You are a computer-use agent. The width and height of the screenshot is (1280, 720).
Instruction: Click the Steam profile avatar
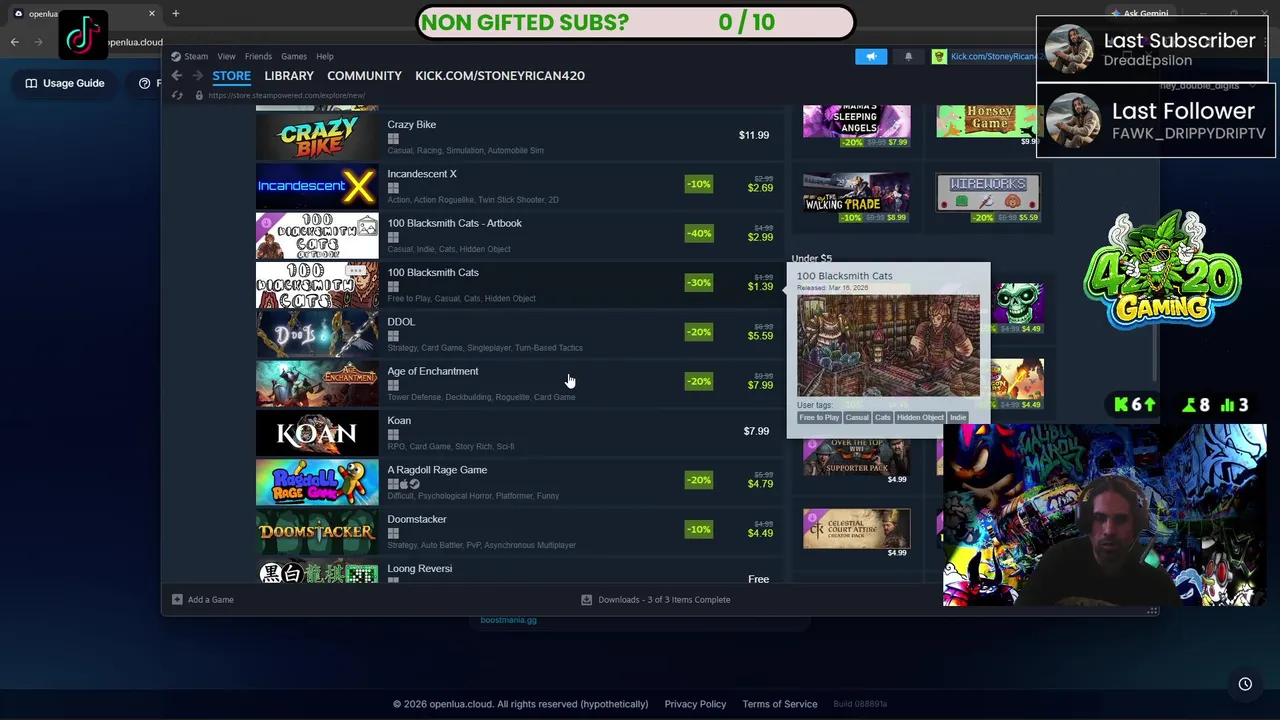tap(939, 57)
